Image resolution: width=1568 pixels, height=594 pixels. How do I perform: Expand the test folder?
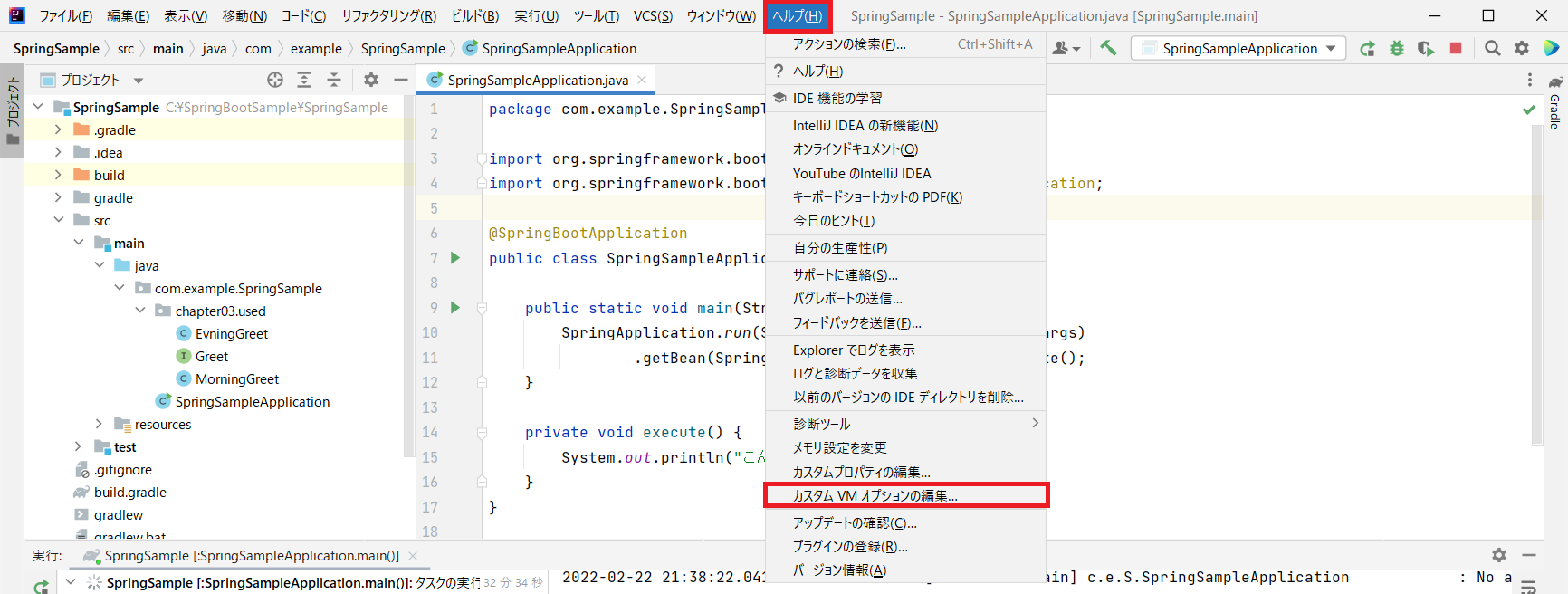pos(79,446)
